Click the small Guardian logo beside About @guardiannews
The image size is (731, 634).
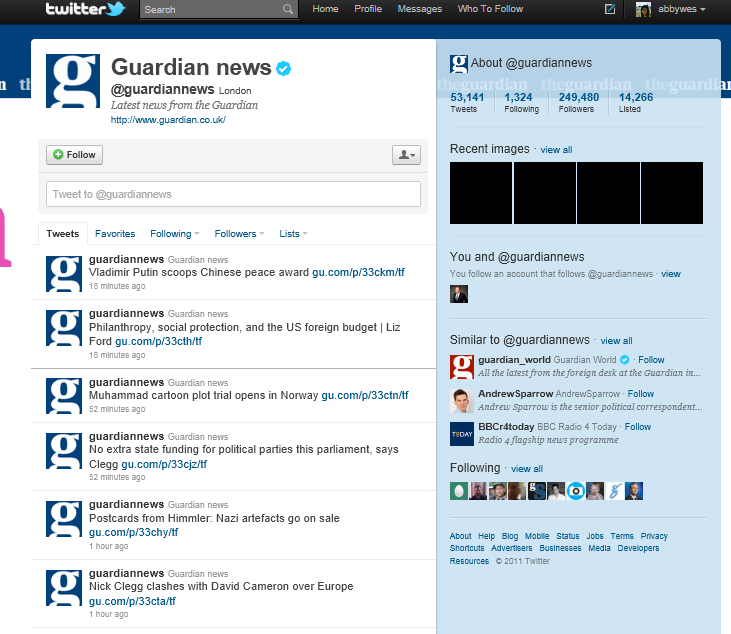tap(459, 64)
